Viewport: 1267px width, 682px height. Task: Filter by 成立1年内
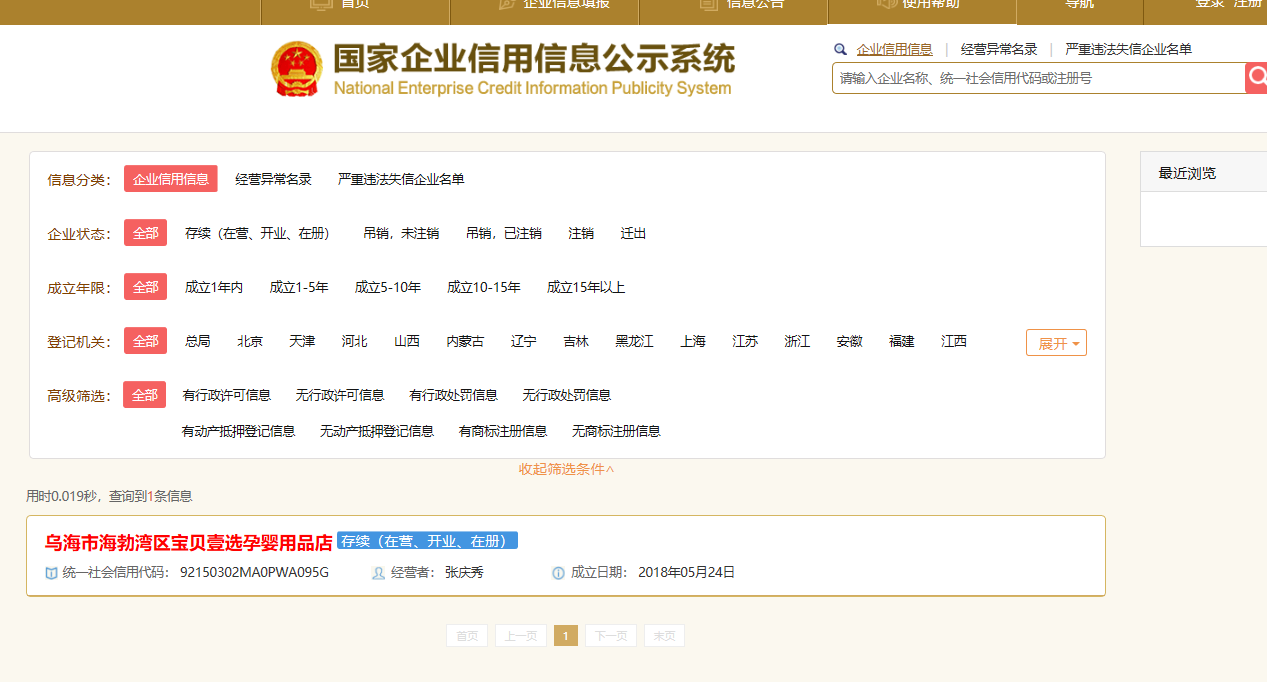(214, 287)
